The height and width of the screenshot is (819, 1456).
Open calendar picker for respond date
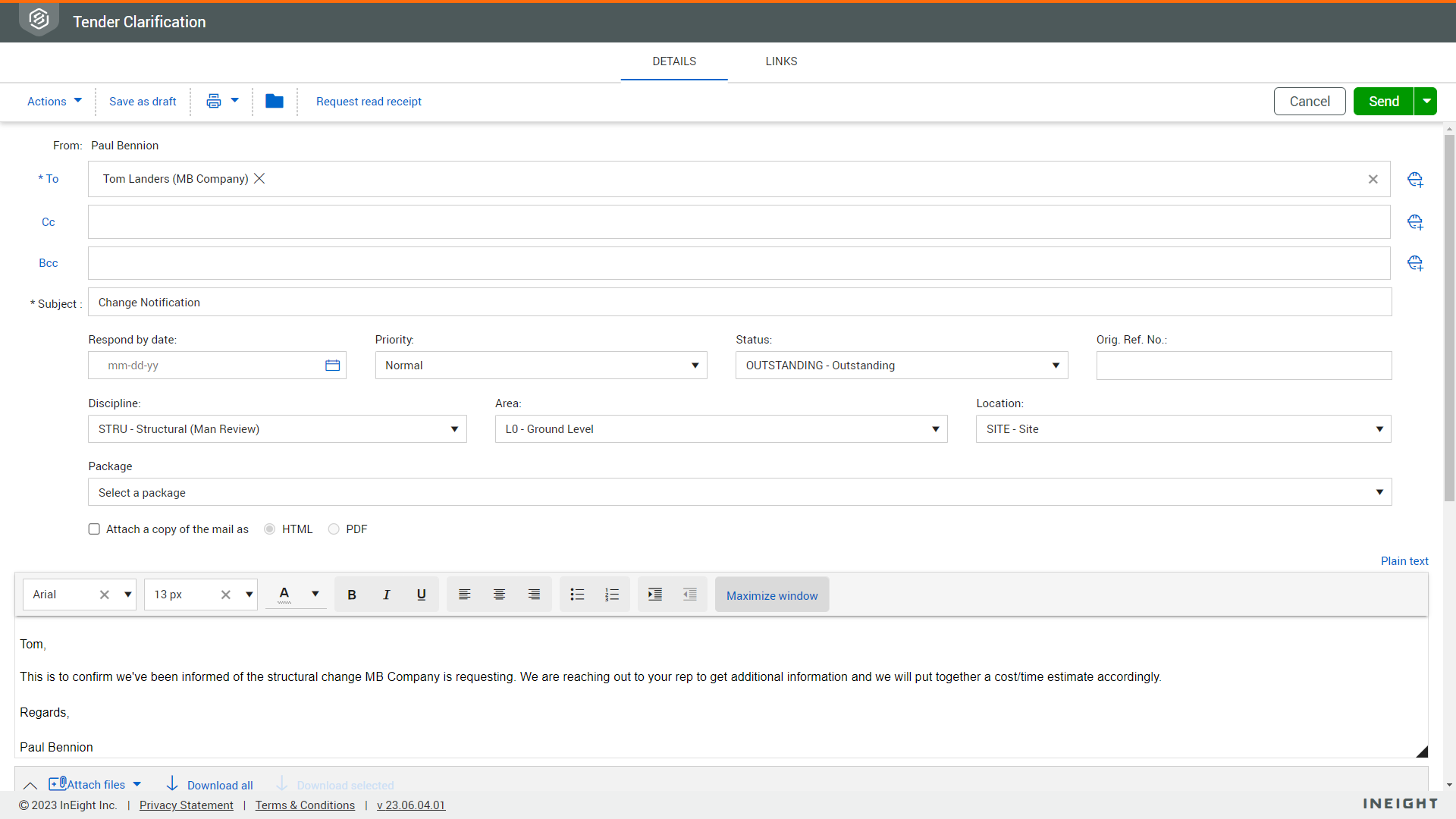tap(332, 366)
